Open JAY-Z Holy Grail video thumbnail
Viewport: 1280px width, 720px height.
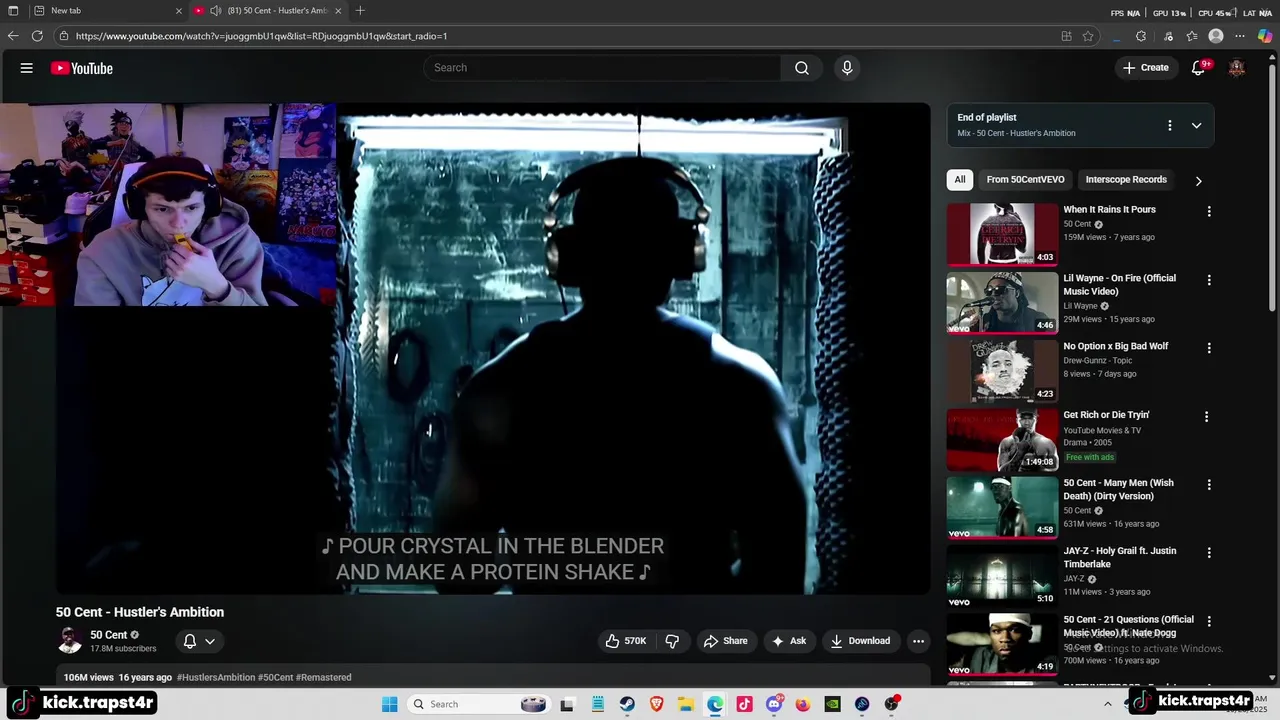1002,576
